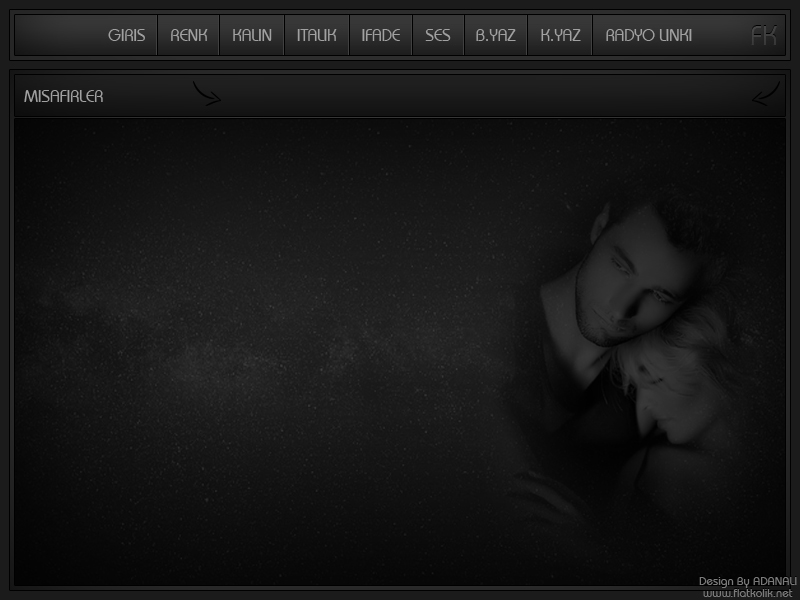This screenshot has width=800, height=600.
Task: Open the IFADE emoticons menu
Action: pos(381,36)
